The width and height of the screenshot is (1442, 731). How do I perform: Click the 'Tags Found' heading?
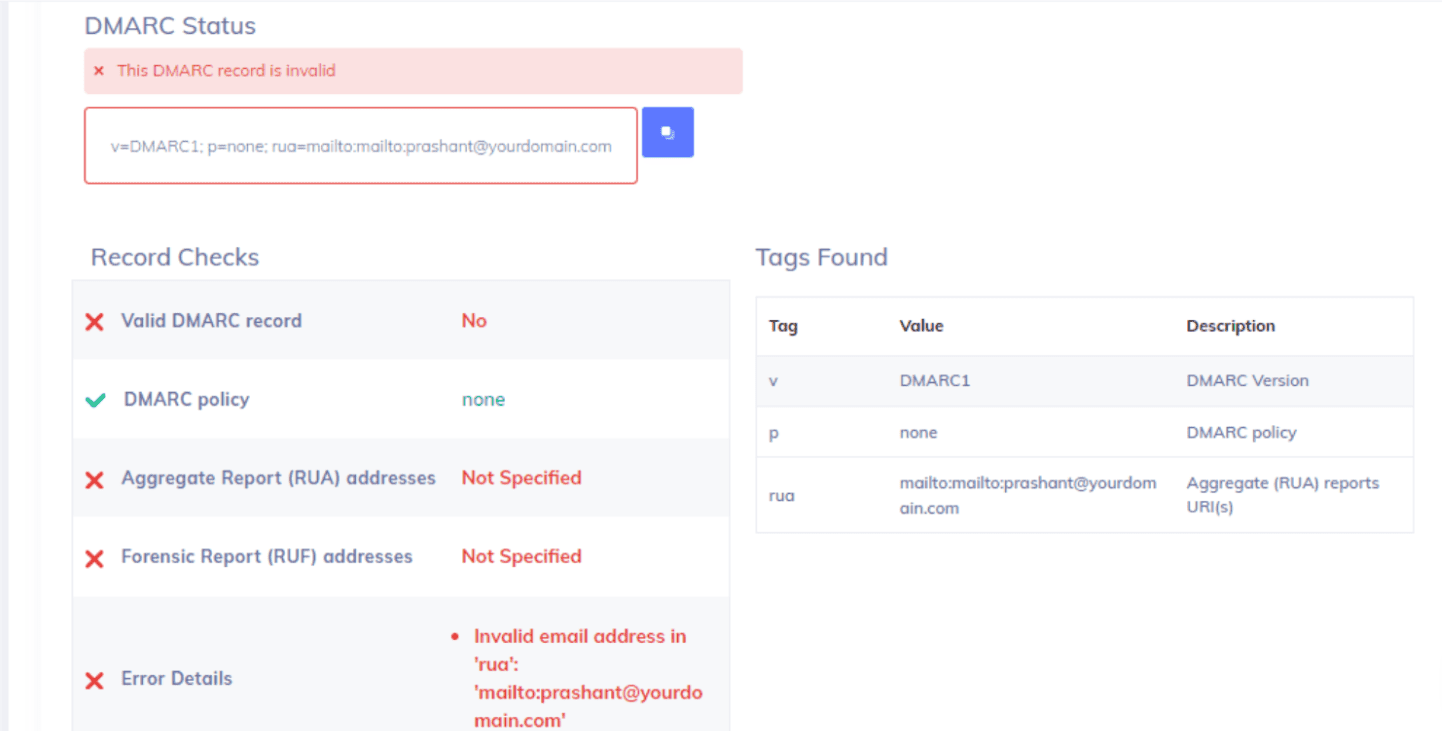[x=821, y=257]
